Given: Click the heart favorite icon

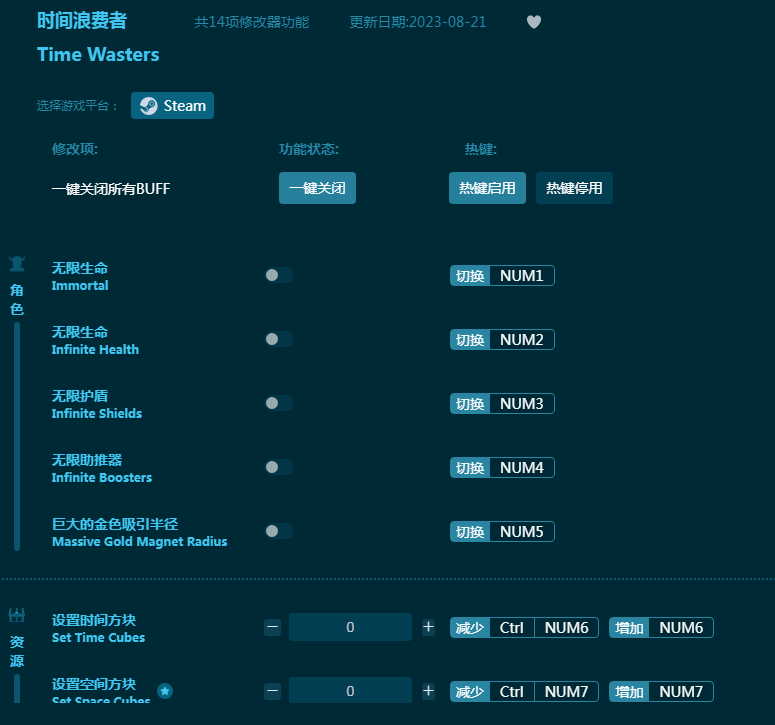Looking at the screenshot, I should pyautogui.click(x=534, y=22).
